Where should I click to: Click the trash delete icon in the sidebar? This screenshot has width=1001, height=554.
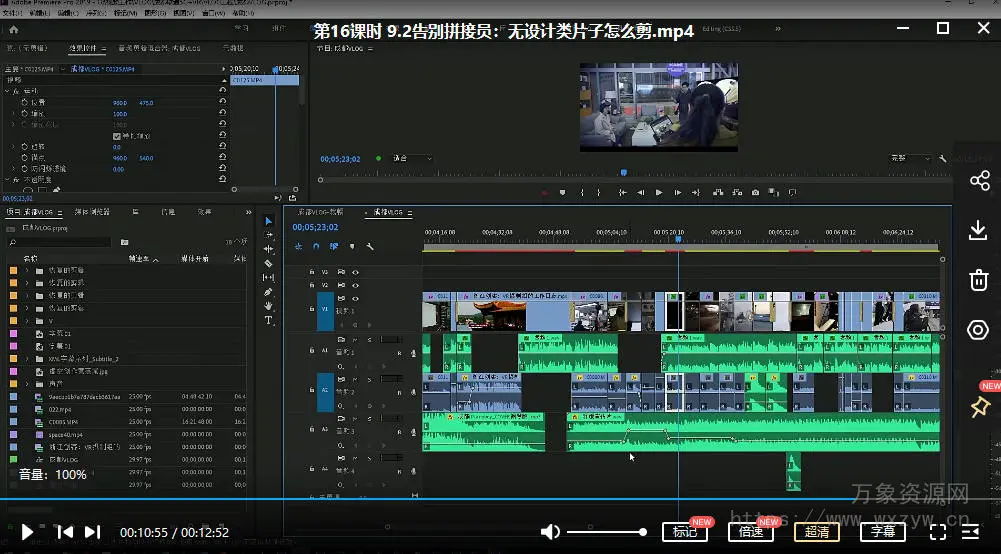pyautogui.click(x=978, y=280)
